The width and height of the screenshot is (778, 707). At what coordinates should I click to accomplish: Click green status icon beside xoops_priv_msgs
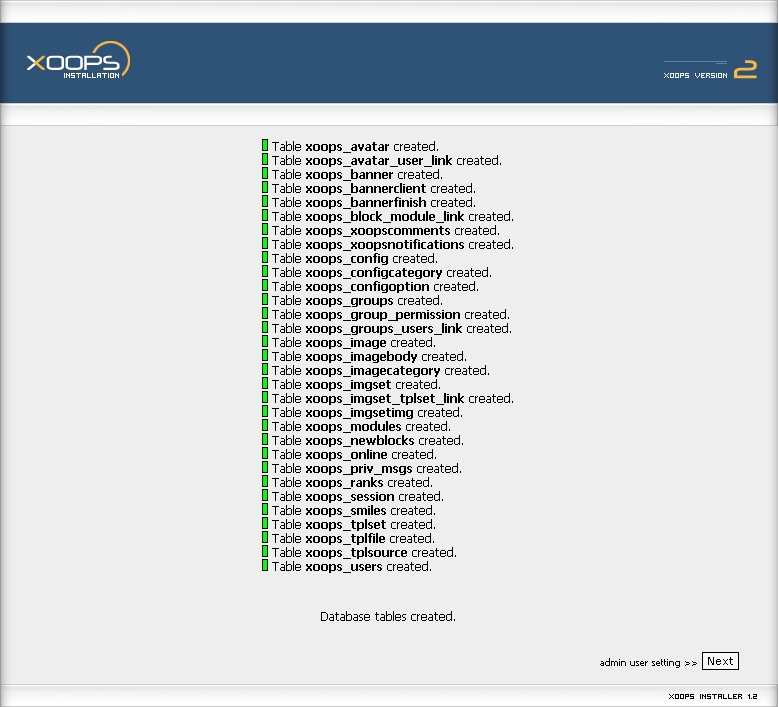[265, 467]
